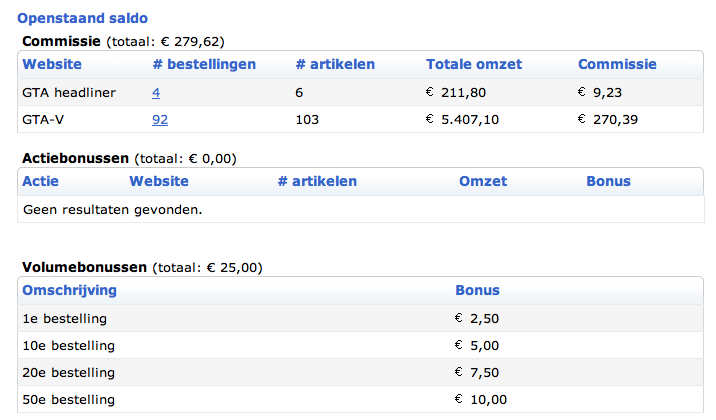716x420 pixels.
Task: Click # artikelen header in Actiebonussen table
Action: 317,181
